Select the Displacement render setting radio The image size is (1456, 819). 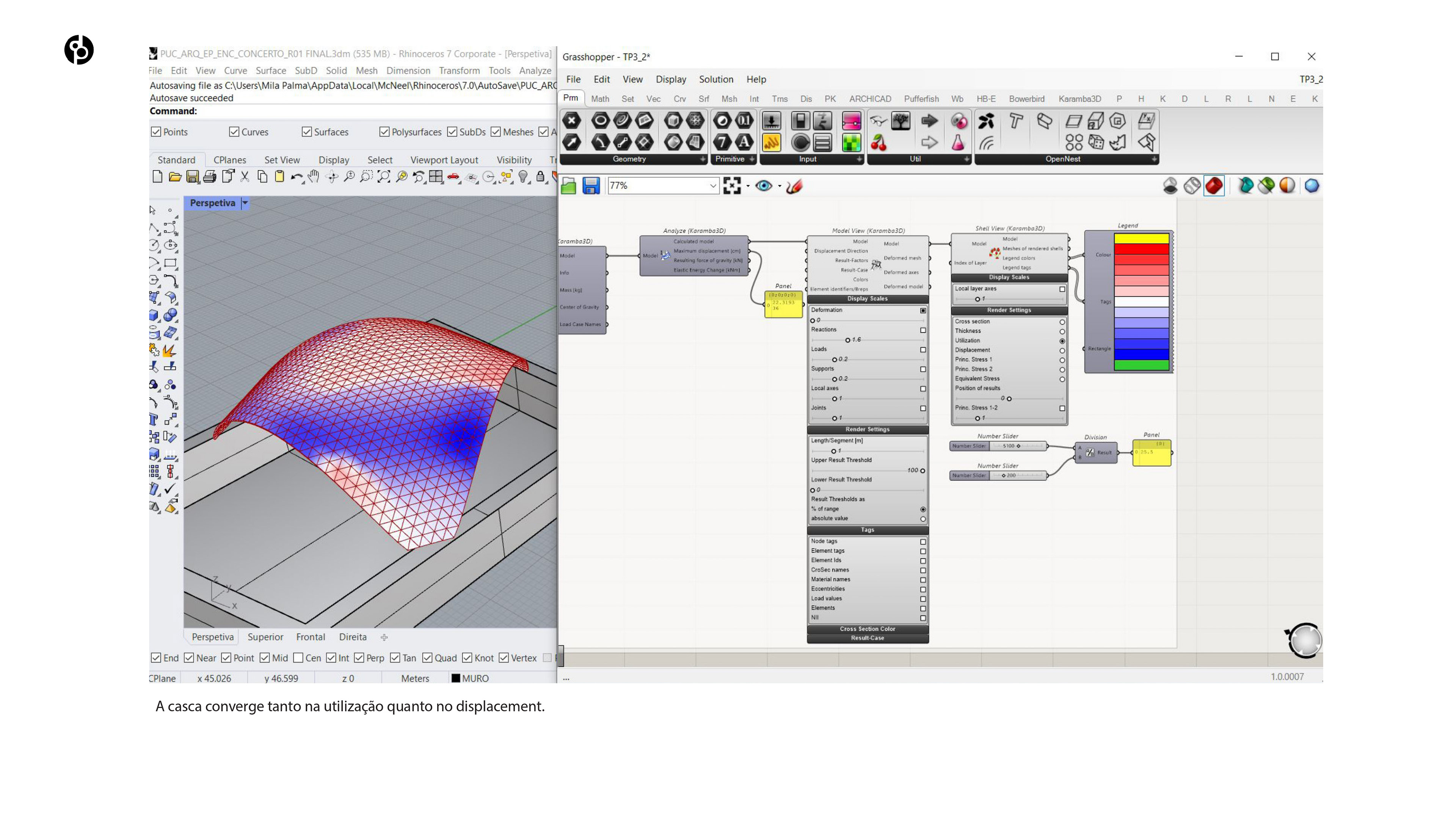pos(1062,350)
